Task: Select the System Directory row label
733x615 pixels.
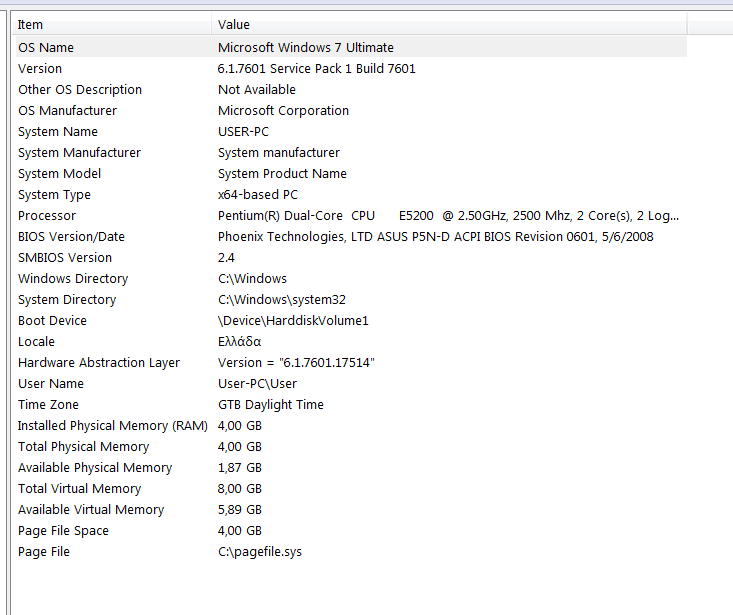Action: (x=67, y=300)
